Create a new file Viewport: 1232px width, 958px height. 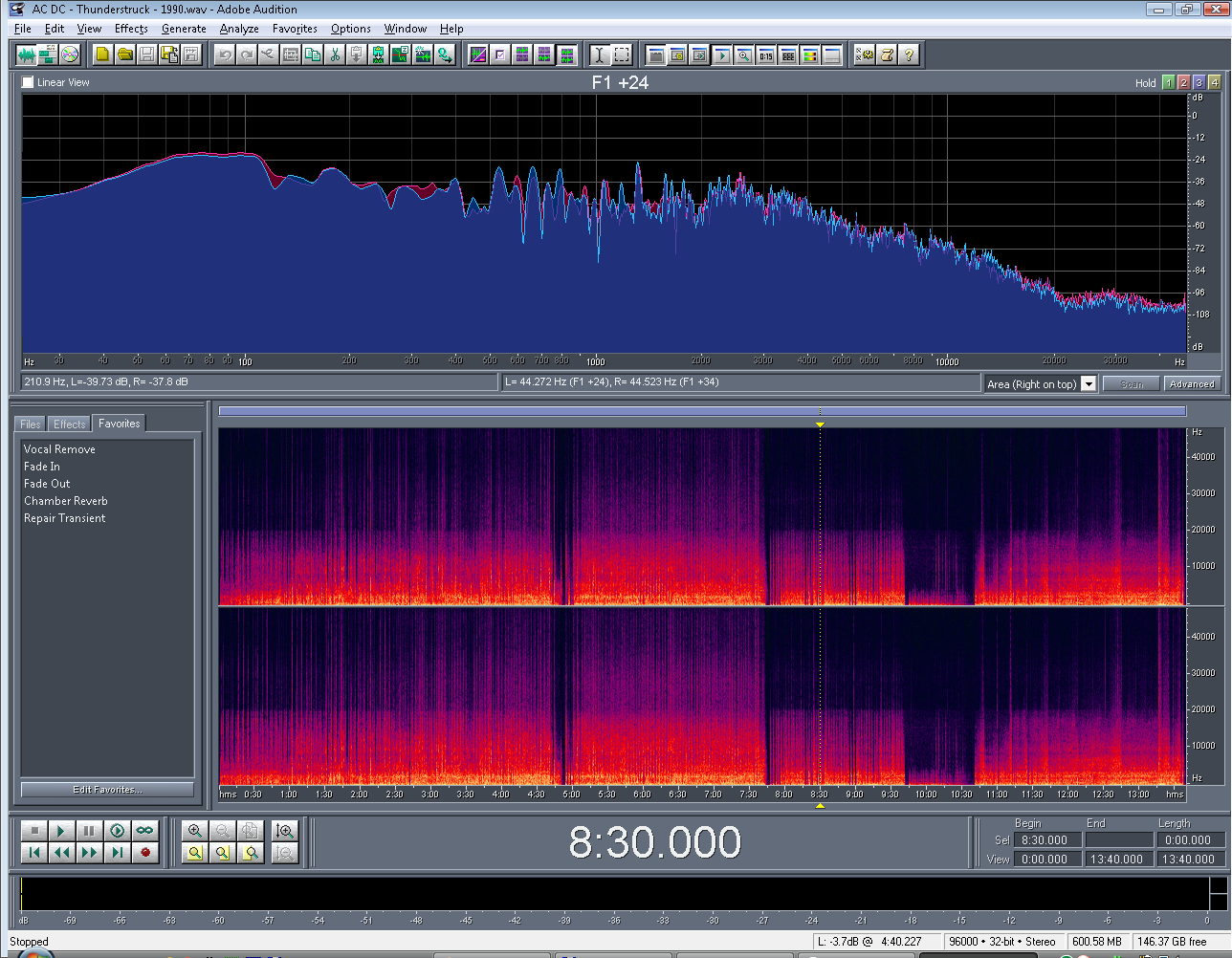click(x=102, y=54)
